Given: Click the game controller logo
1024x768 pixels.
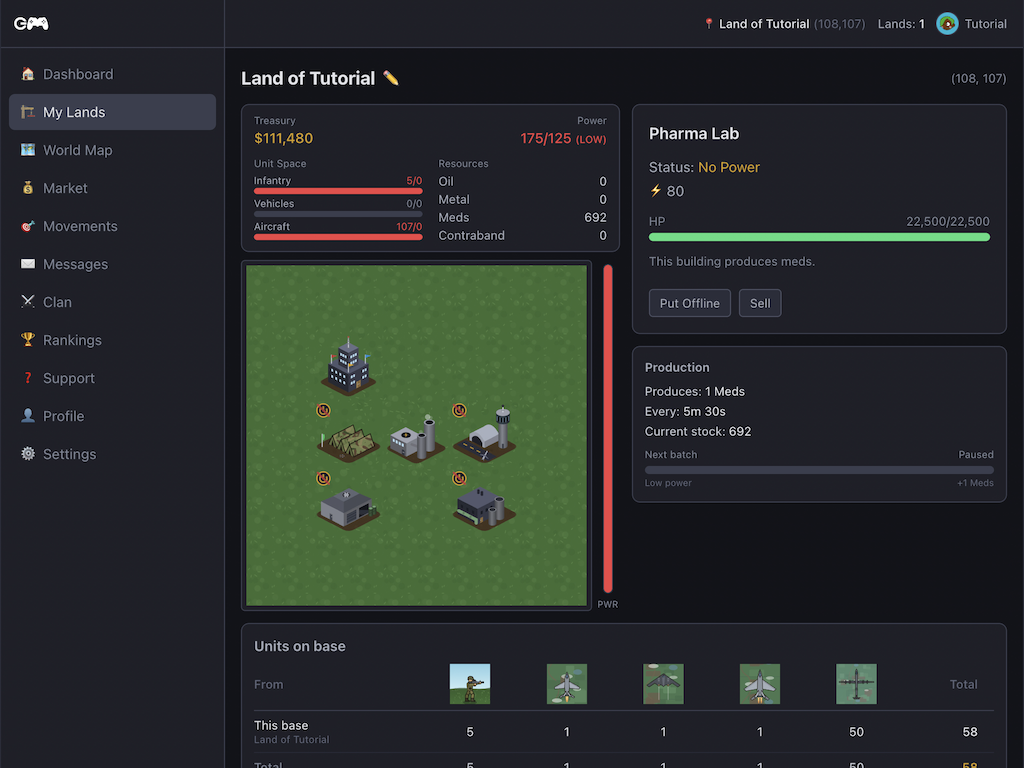Looking at the screenshot, I should pos(31,24).
